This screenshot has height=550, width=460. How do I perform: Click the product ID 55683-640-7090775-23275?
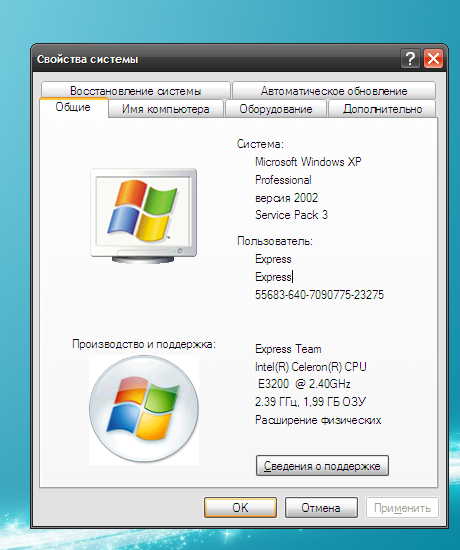click(x=319, y=295)
